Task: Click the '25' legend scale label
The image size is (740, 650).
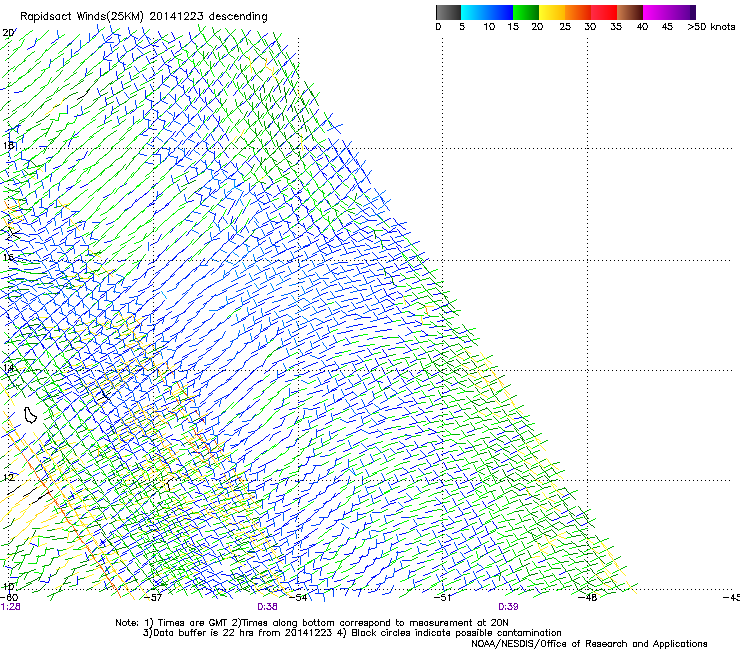Action: tap(565, 27)
